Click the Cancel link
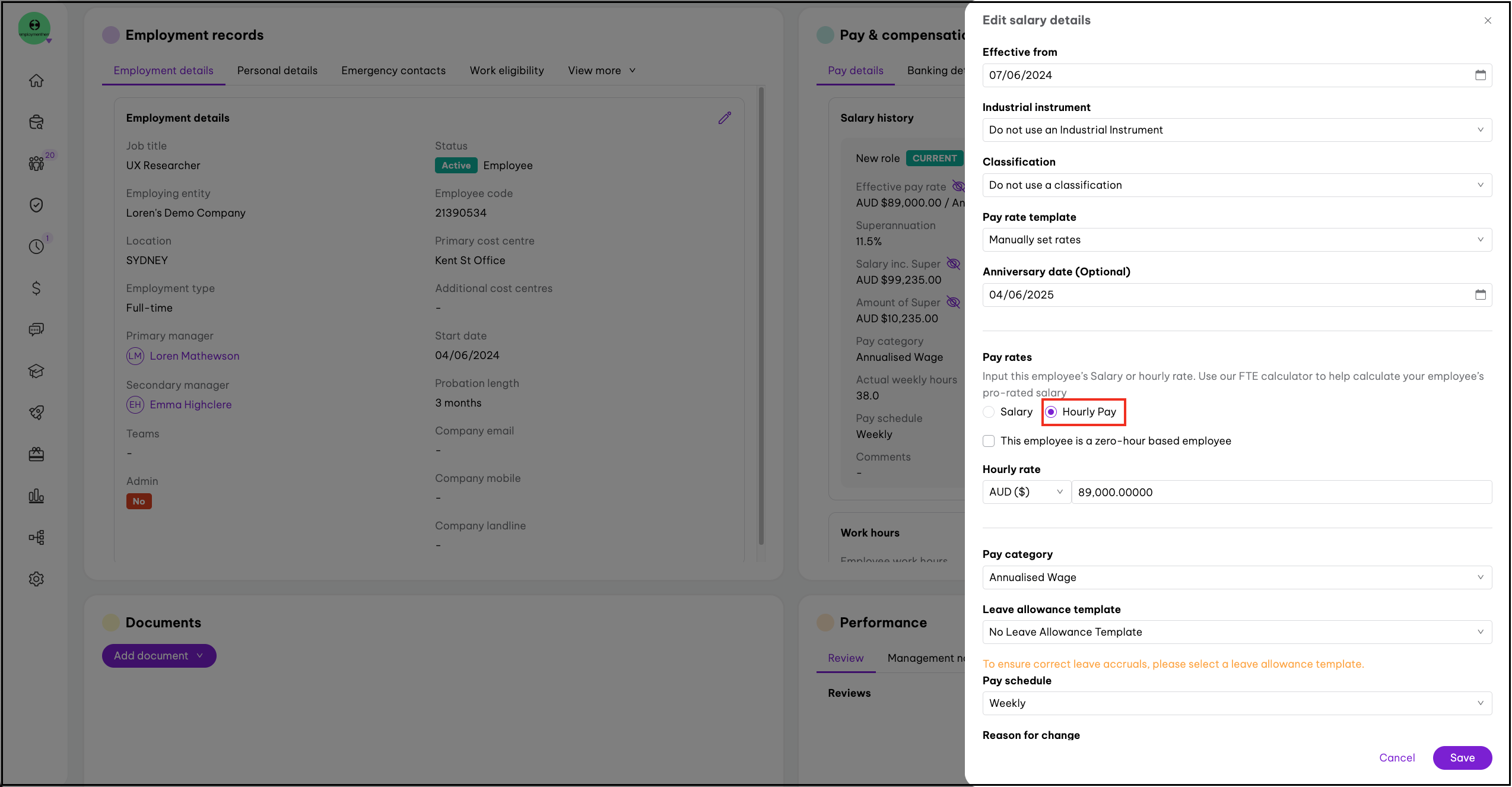 1396,758
